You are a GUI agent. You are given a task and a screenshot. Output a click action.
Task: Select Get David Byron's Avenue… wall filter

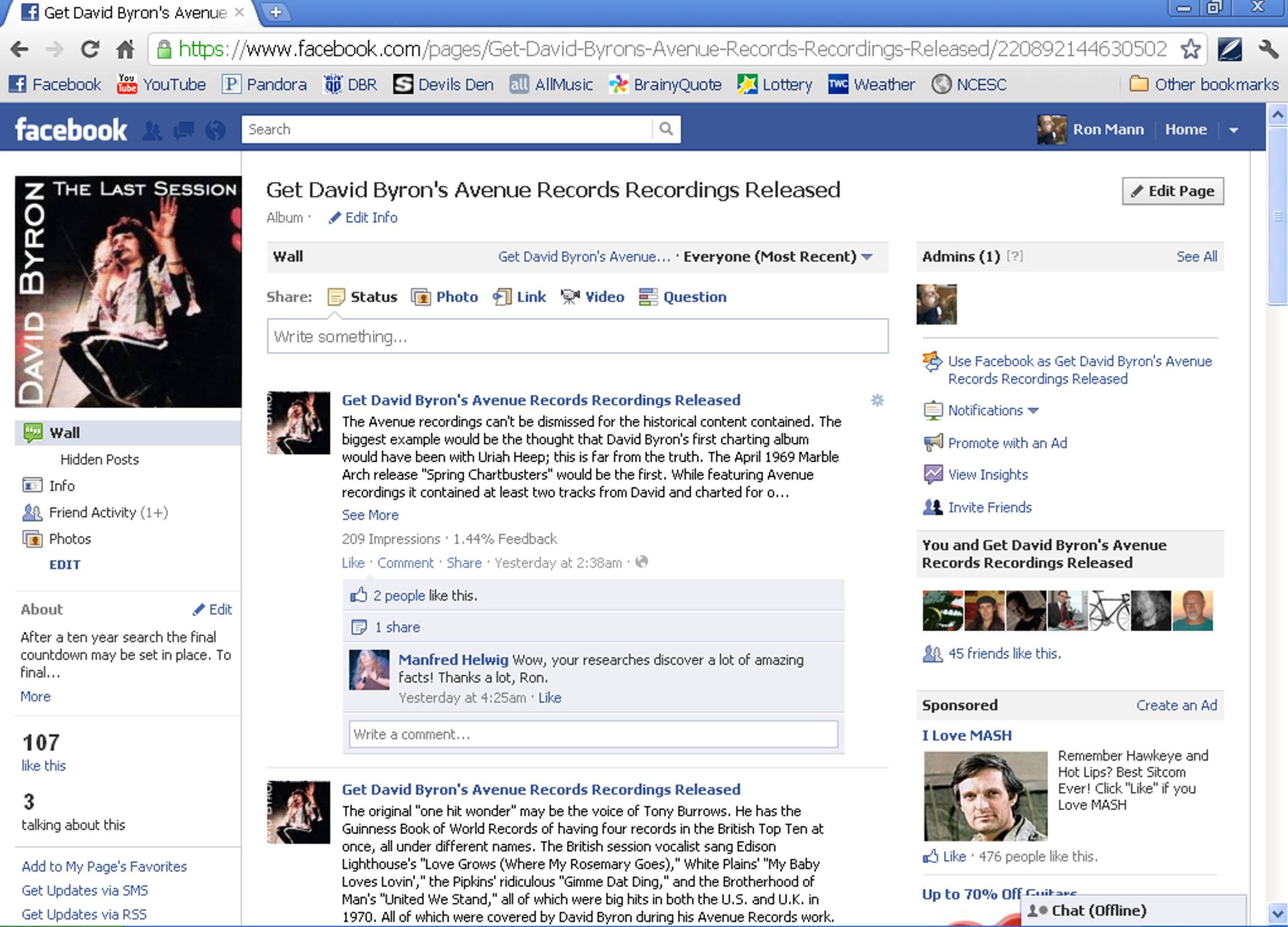pos(584,257)
